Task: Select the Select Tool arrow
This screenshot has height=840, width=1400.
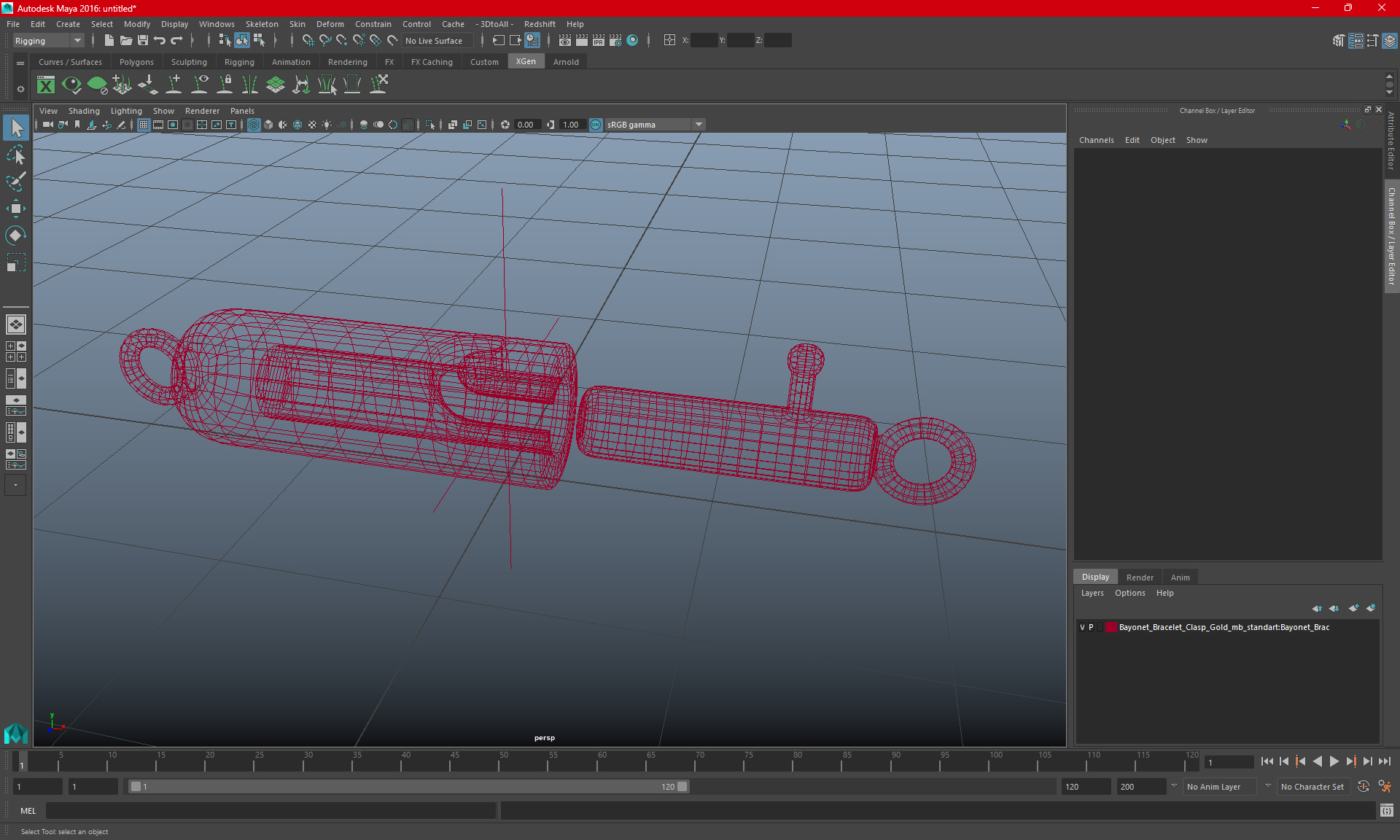Action: click(15, 128)
